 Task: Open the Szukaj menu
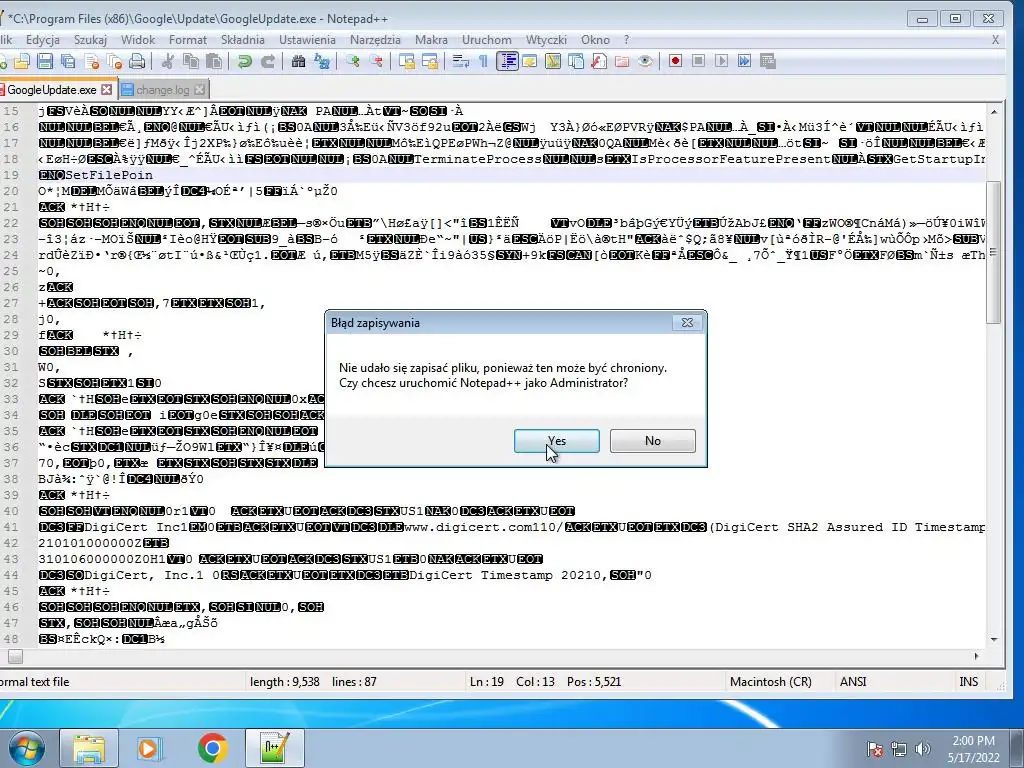click(90, 40)
